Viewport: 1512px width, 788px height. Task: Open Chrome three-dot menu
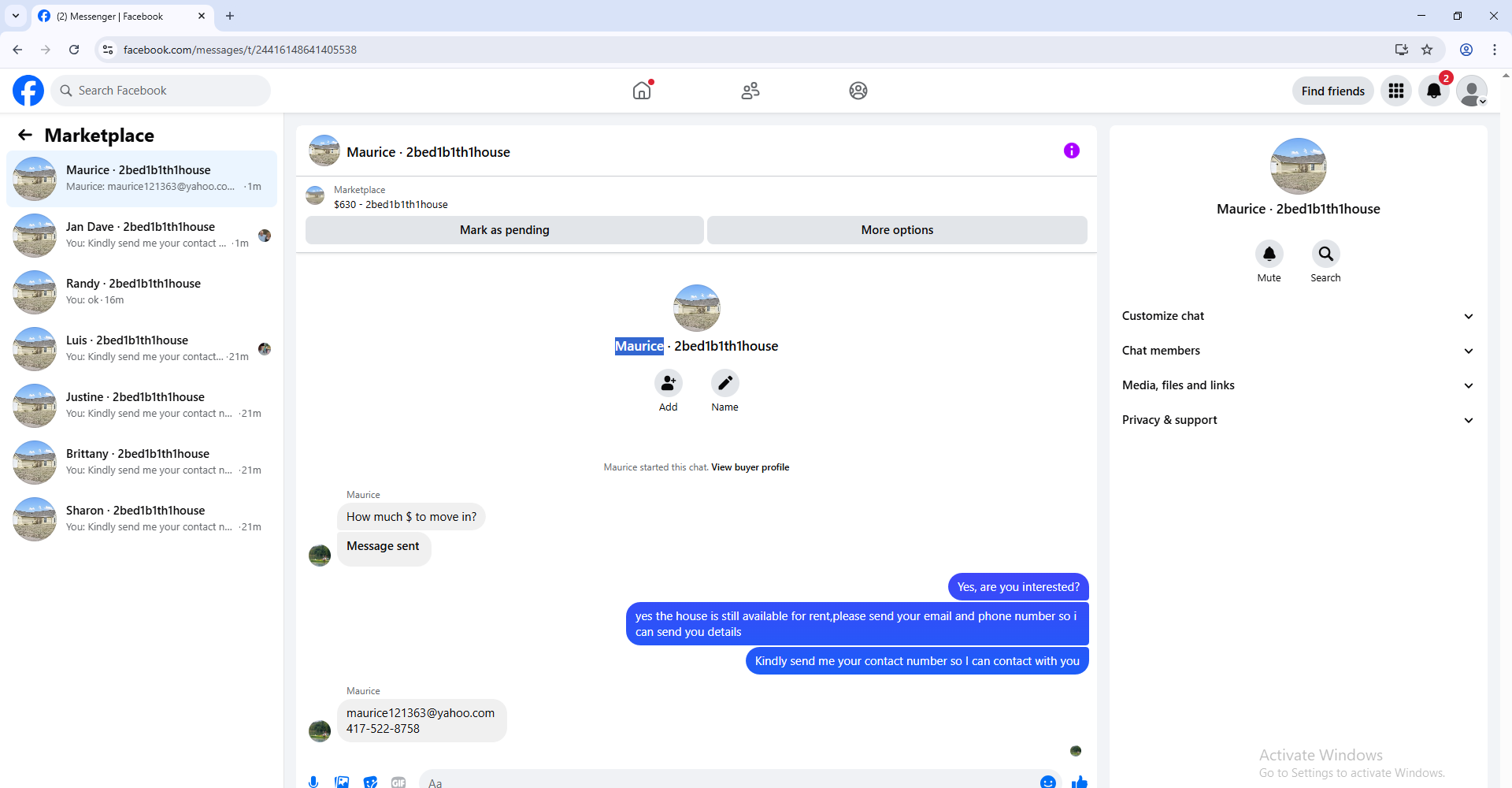click(1495, 50)
